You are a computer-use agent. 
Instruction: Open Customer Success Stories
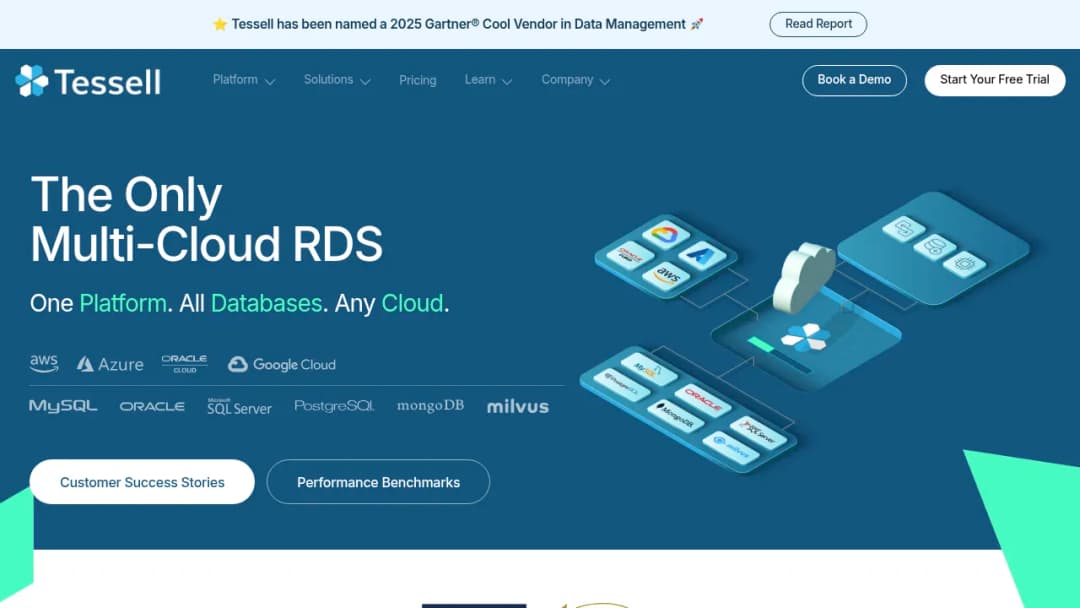(x=142, y=482)
